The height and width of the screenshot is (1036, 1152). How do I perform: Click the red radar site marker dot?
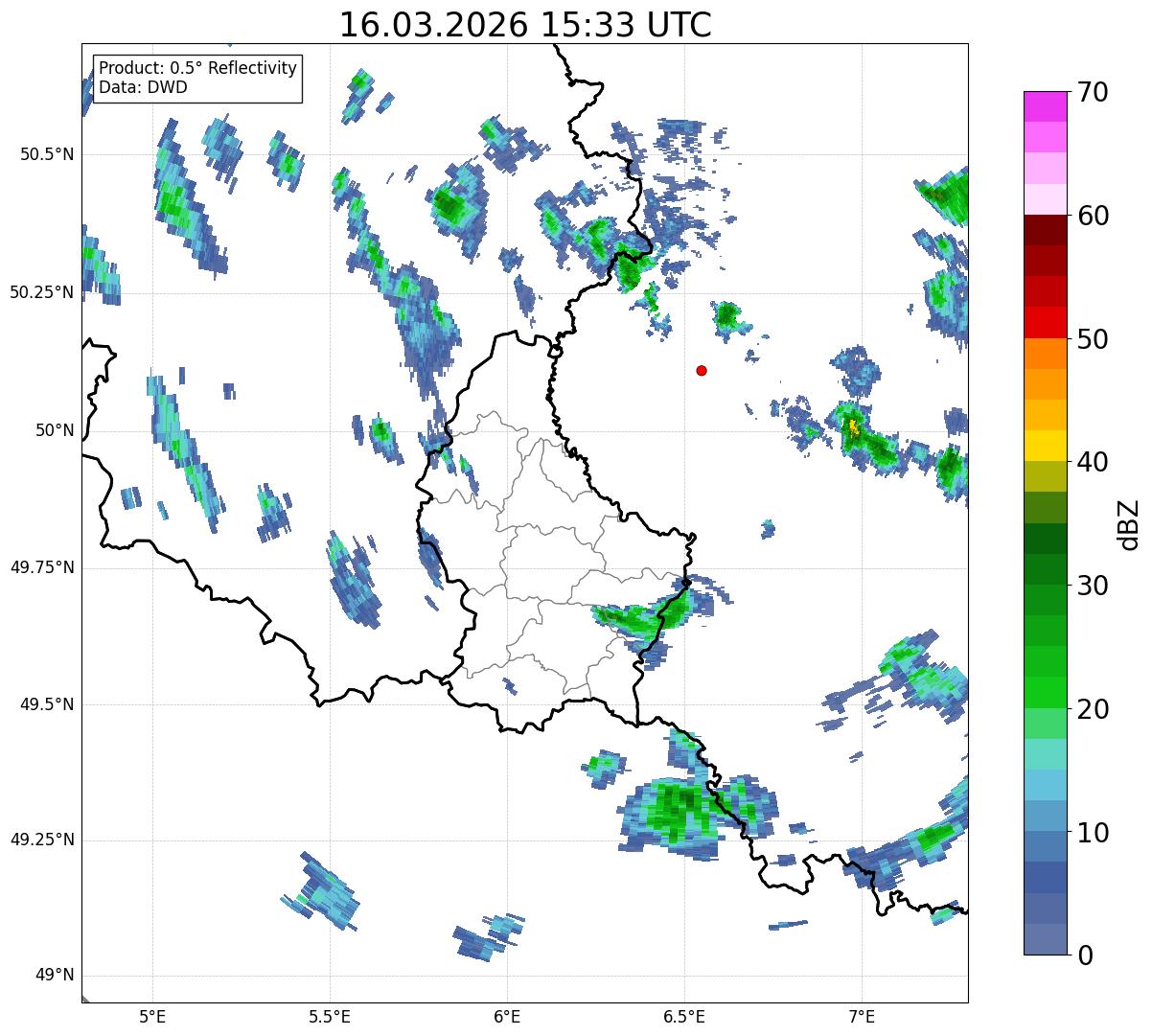(x=702, y=370)
